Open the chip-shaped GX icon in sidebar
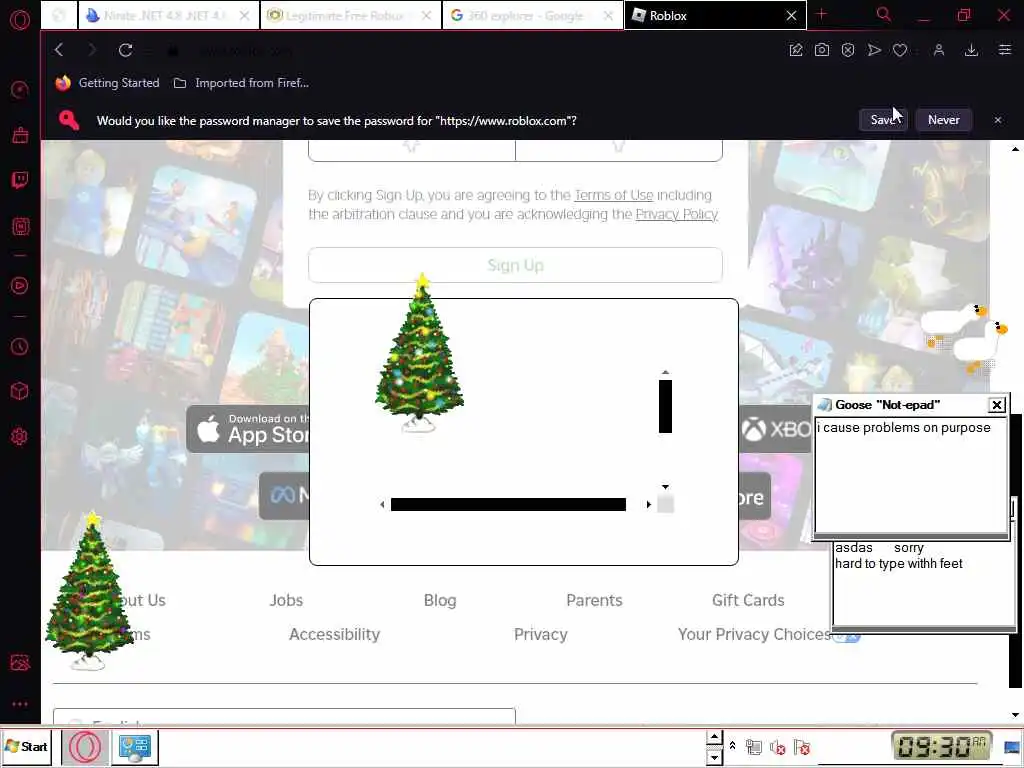Screen dimensions: 1024x768 pyautogui.click(x=20, y=227)
